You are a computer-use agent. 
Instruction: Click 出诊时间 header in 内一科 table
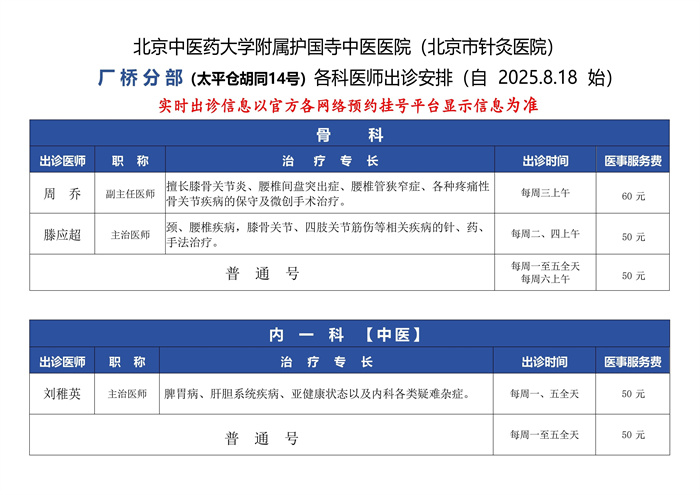pyautogui.click(x=544, y=362)
